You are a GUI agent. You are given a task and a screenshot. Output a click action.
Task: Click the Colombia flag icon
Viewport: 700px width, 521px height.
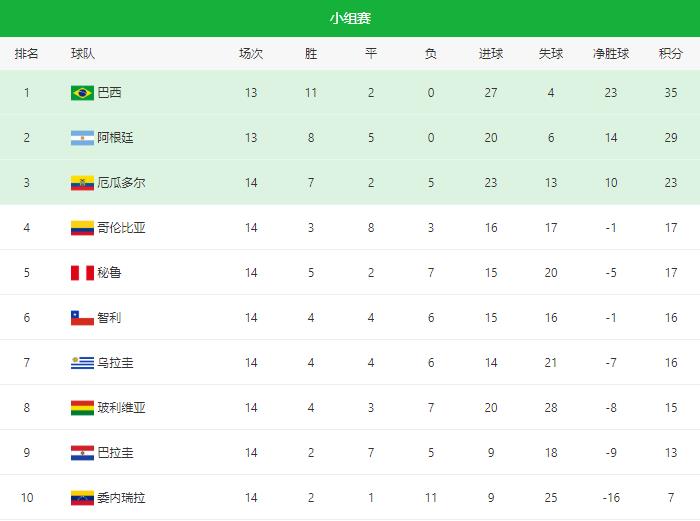(x=82, y=228)
